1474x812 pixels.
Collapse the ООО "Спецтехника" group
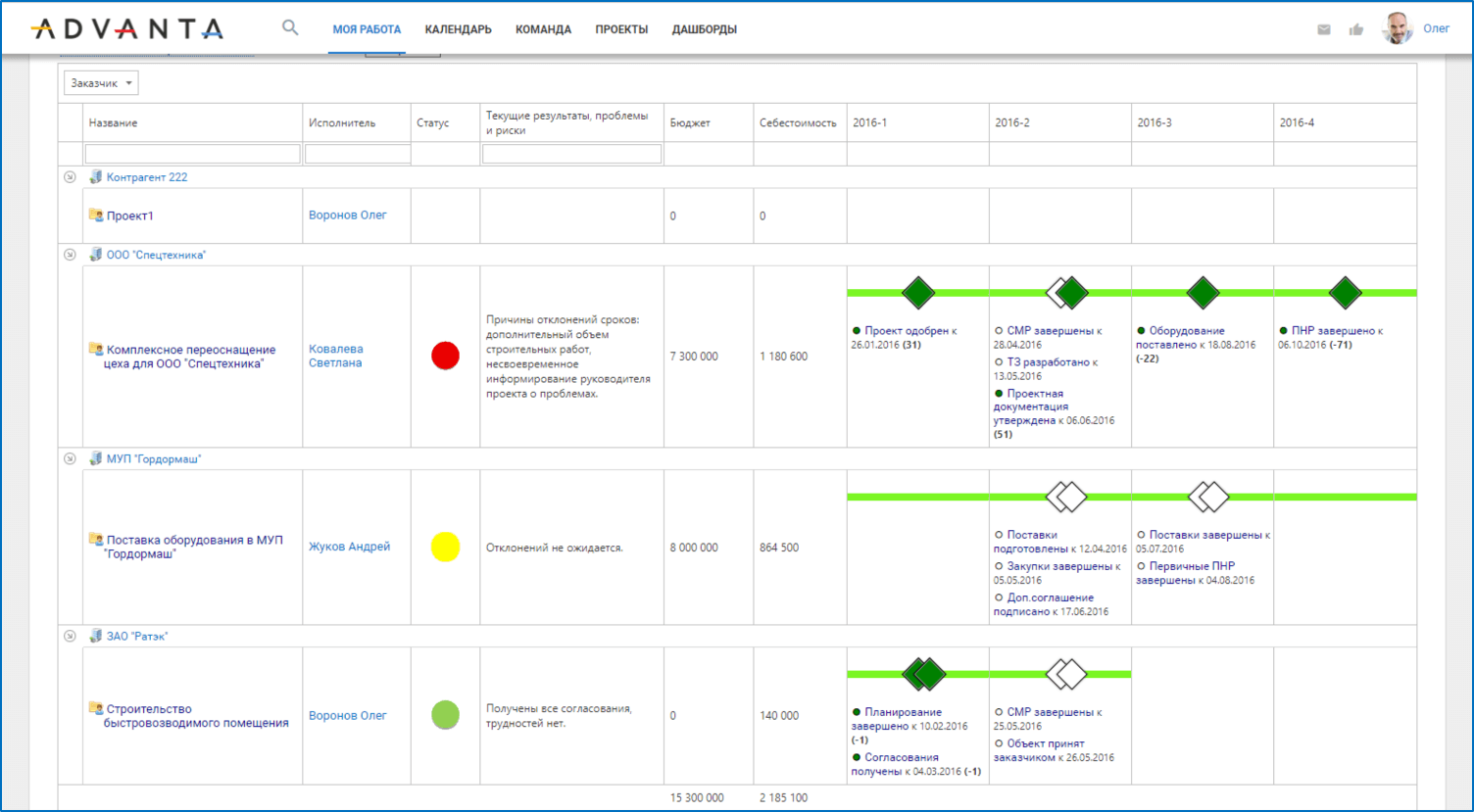click(70, 255)
